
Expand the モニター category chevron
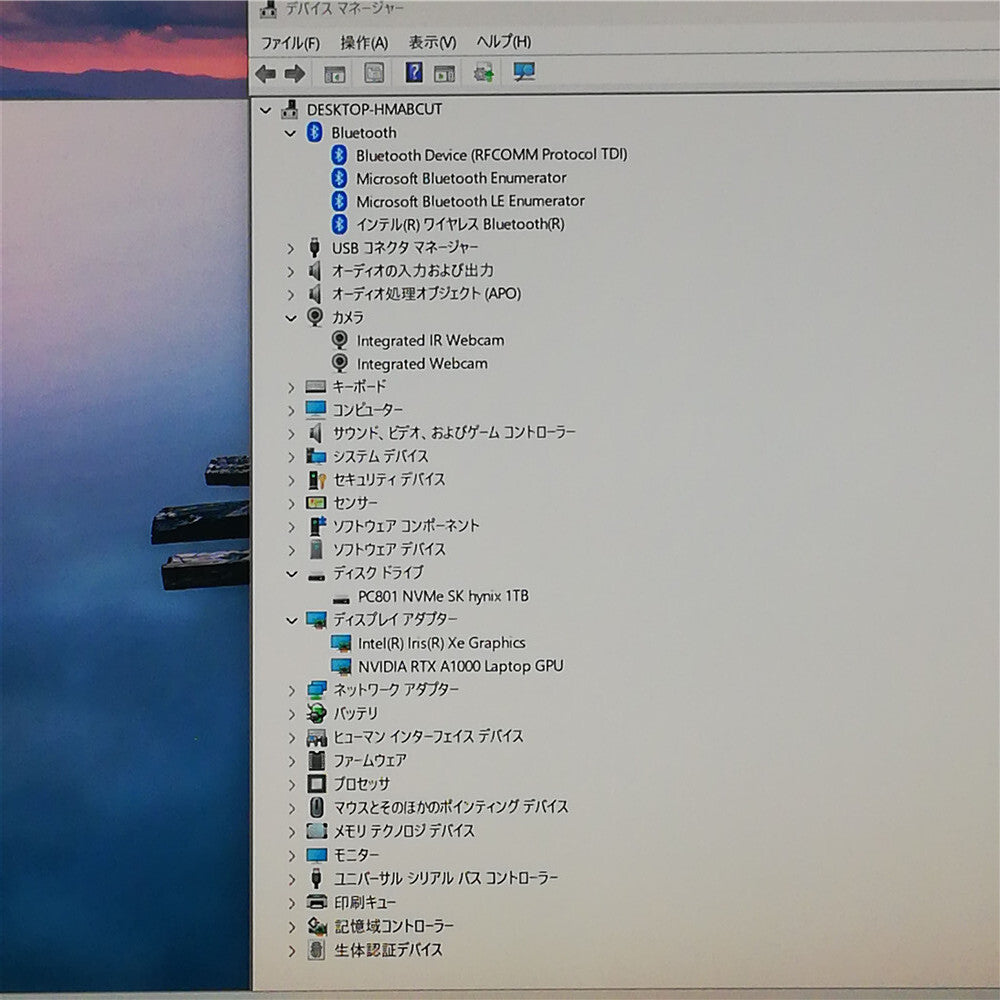point(292,855)
